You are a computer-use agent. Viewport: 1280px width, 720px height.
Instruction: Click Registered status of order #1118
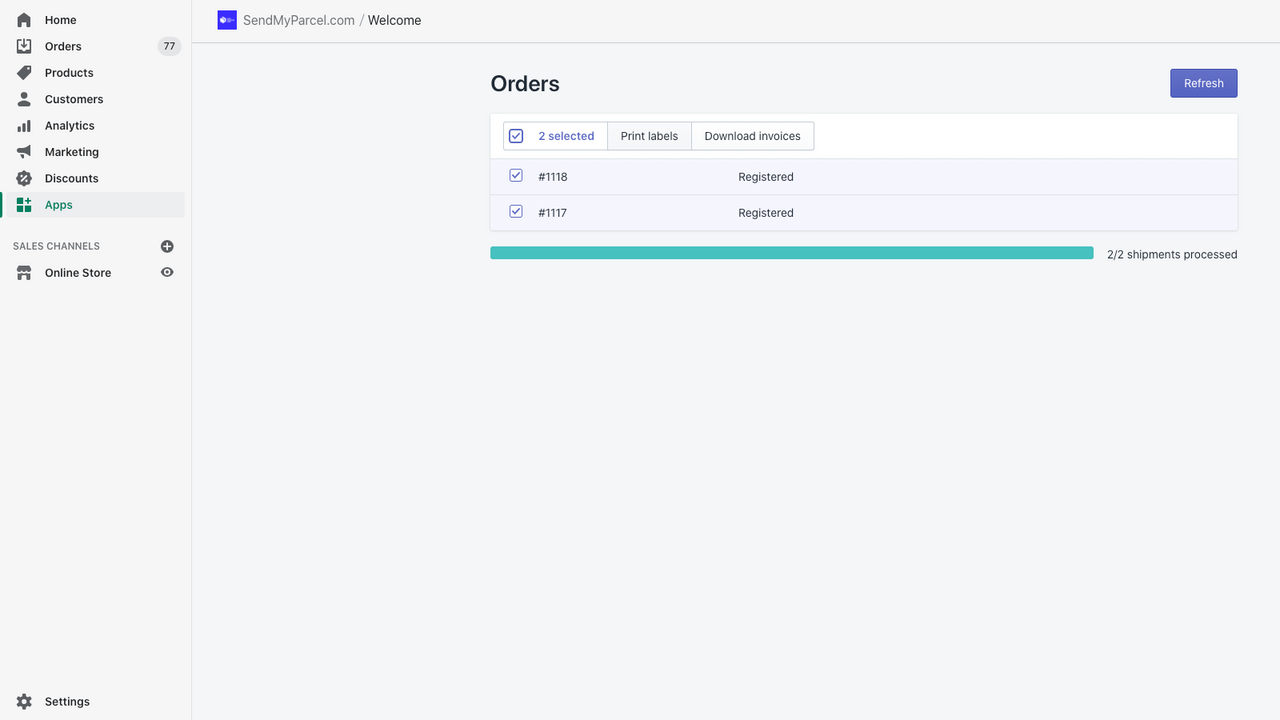[x=766, y=177]
